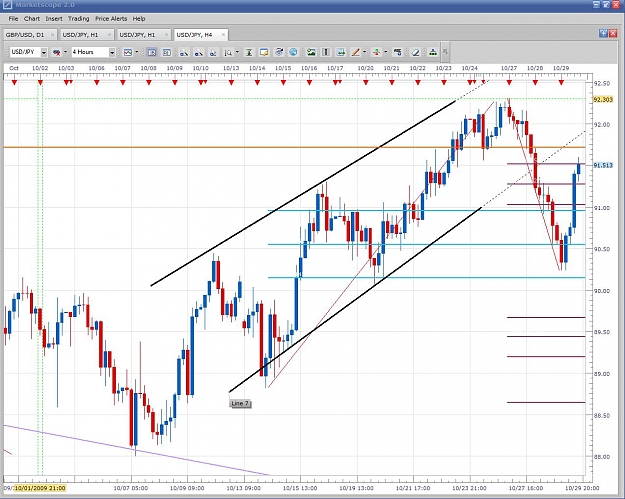Click the window-with-note icon

click(x=264, y=52)
